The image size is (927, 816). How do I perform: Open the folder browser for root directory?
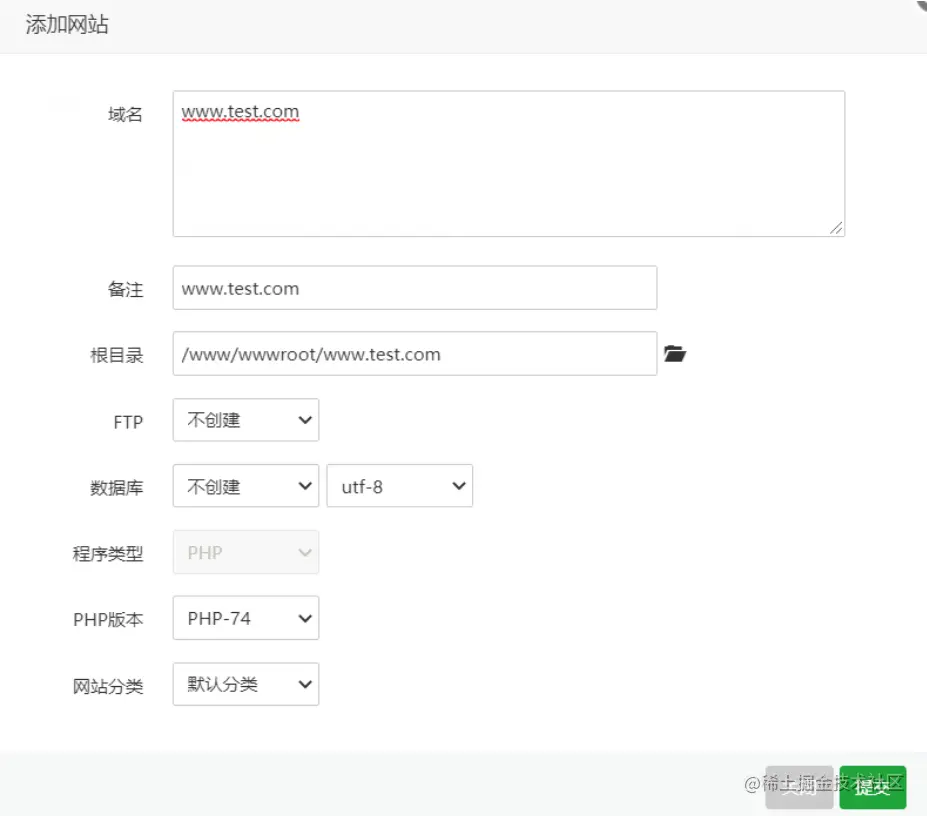pos(675,354)
